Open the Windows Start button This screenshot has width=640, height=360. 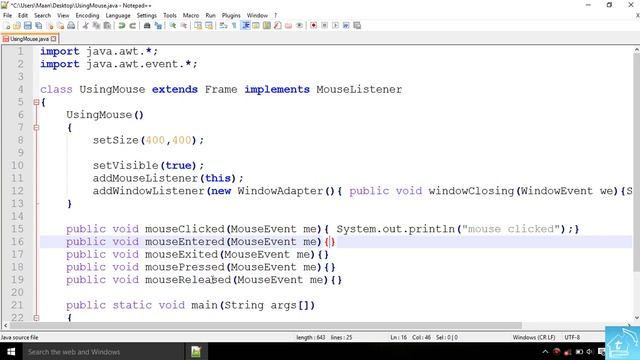click(11, 351)
